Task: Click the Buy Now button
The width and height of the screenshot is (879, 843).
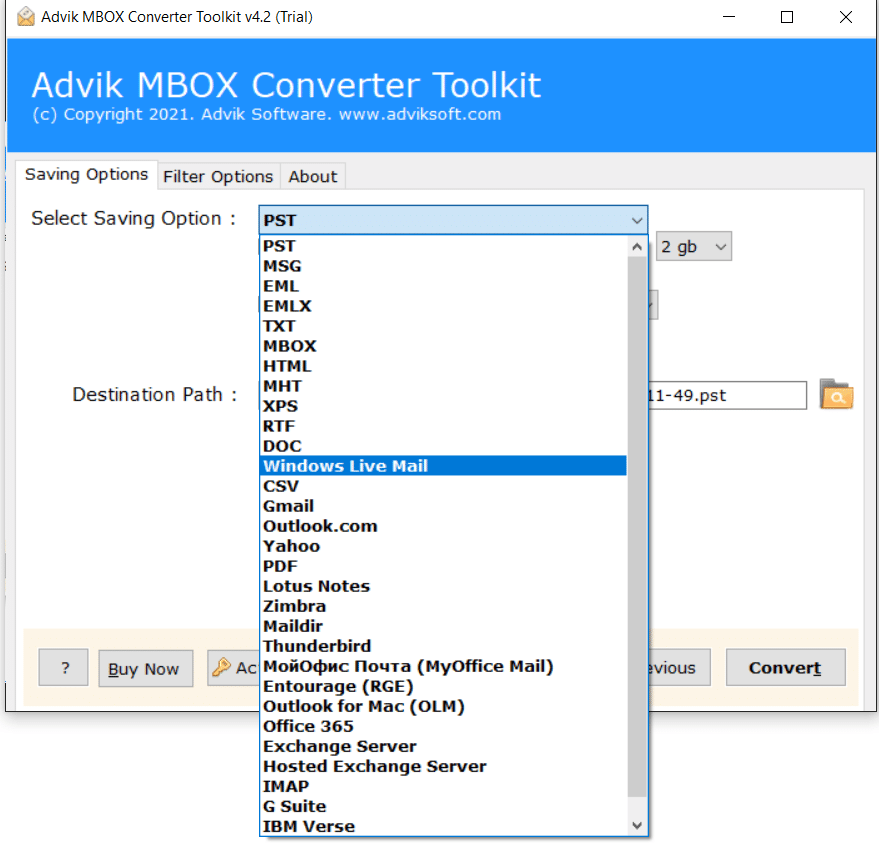Action: tap(146, 668)
